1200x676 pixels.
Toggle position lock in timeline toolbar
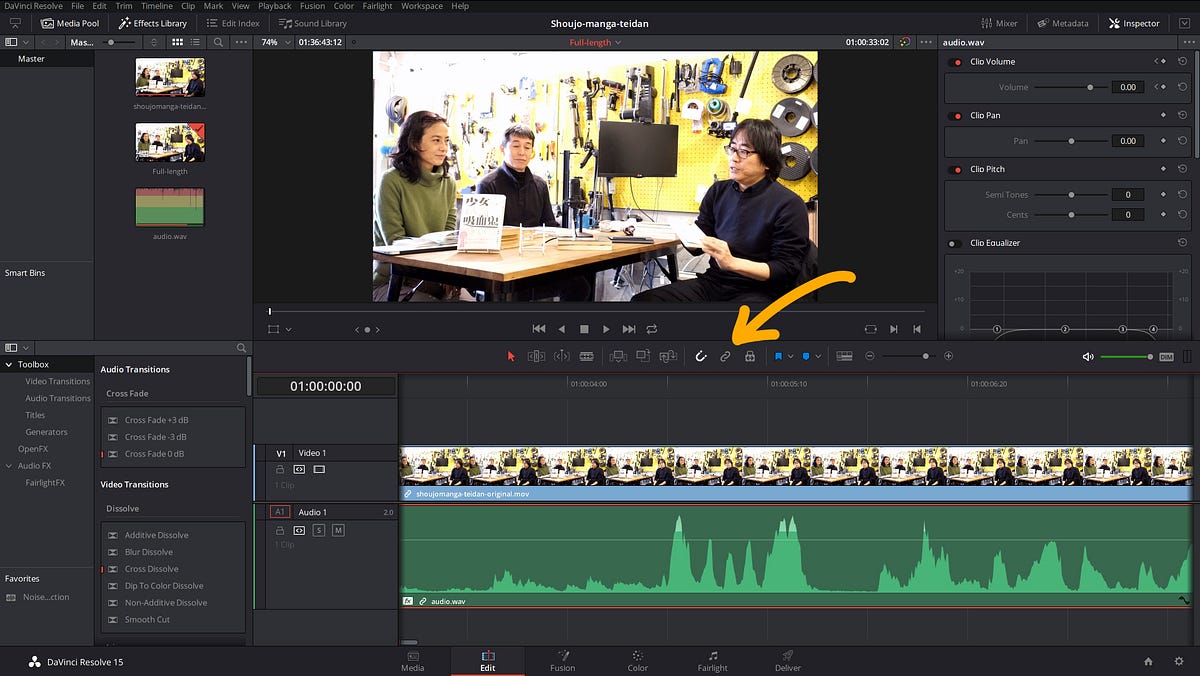click(x=749, y=356)
